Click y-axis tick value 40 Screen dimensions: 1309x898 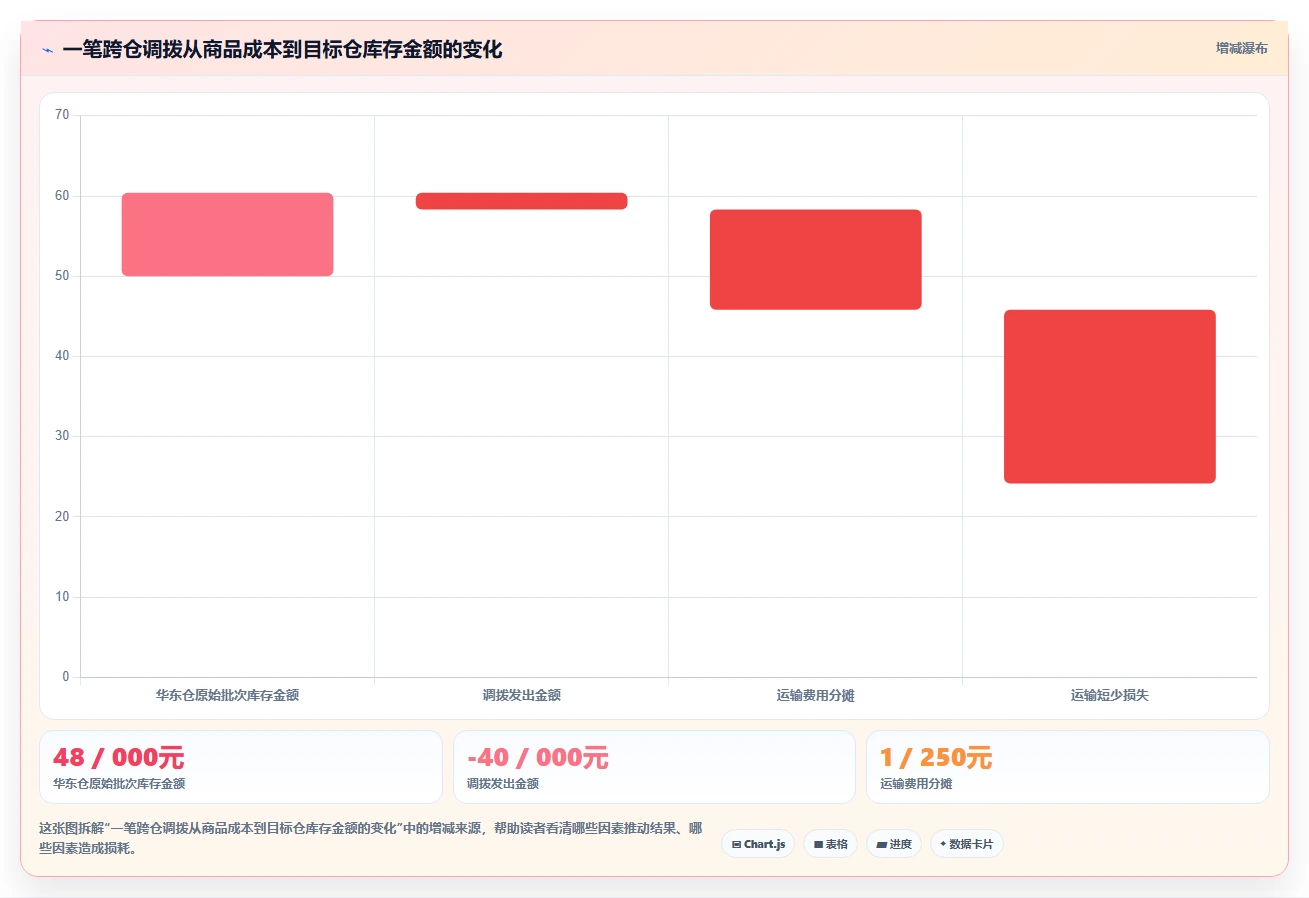point(62,356)
